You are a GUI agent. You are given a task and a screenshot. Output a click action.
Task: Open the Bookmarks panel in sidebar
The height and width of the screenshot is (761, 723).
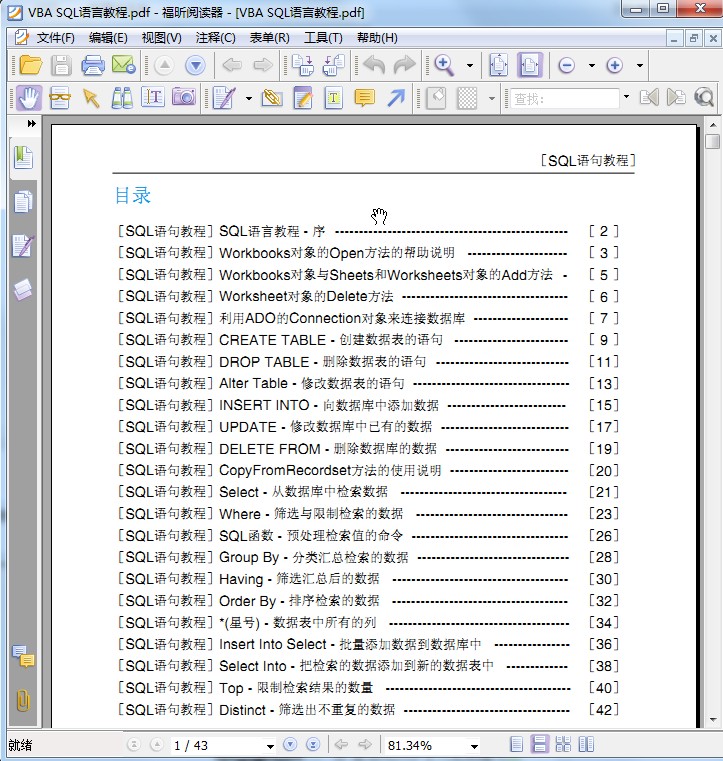click(23, 158)
